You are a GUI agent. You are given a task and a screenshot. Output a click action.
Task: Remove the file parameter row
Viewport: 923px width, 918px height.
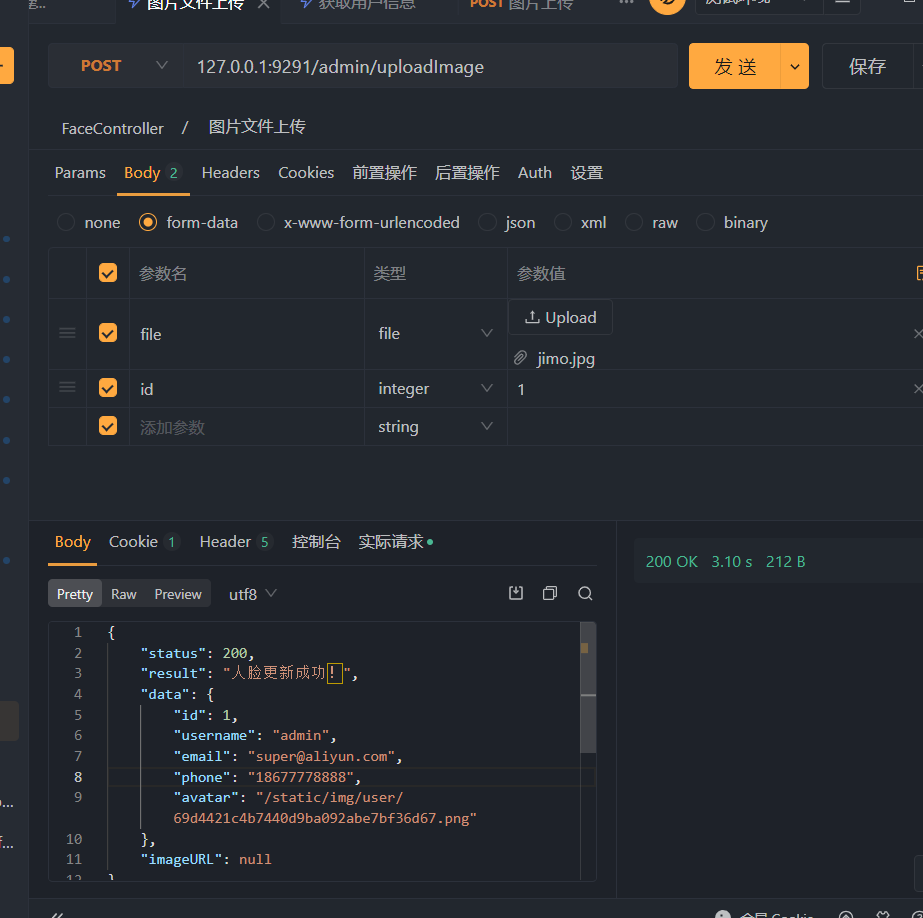(918, 334)
